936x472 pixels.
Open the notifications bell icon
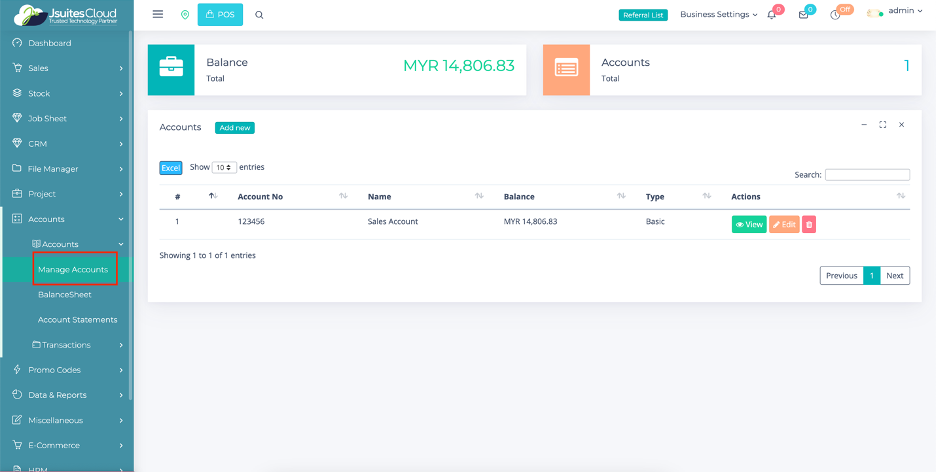[x=772, y=15]
